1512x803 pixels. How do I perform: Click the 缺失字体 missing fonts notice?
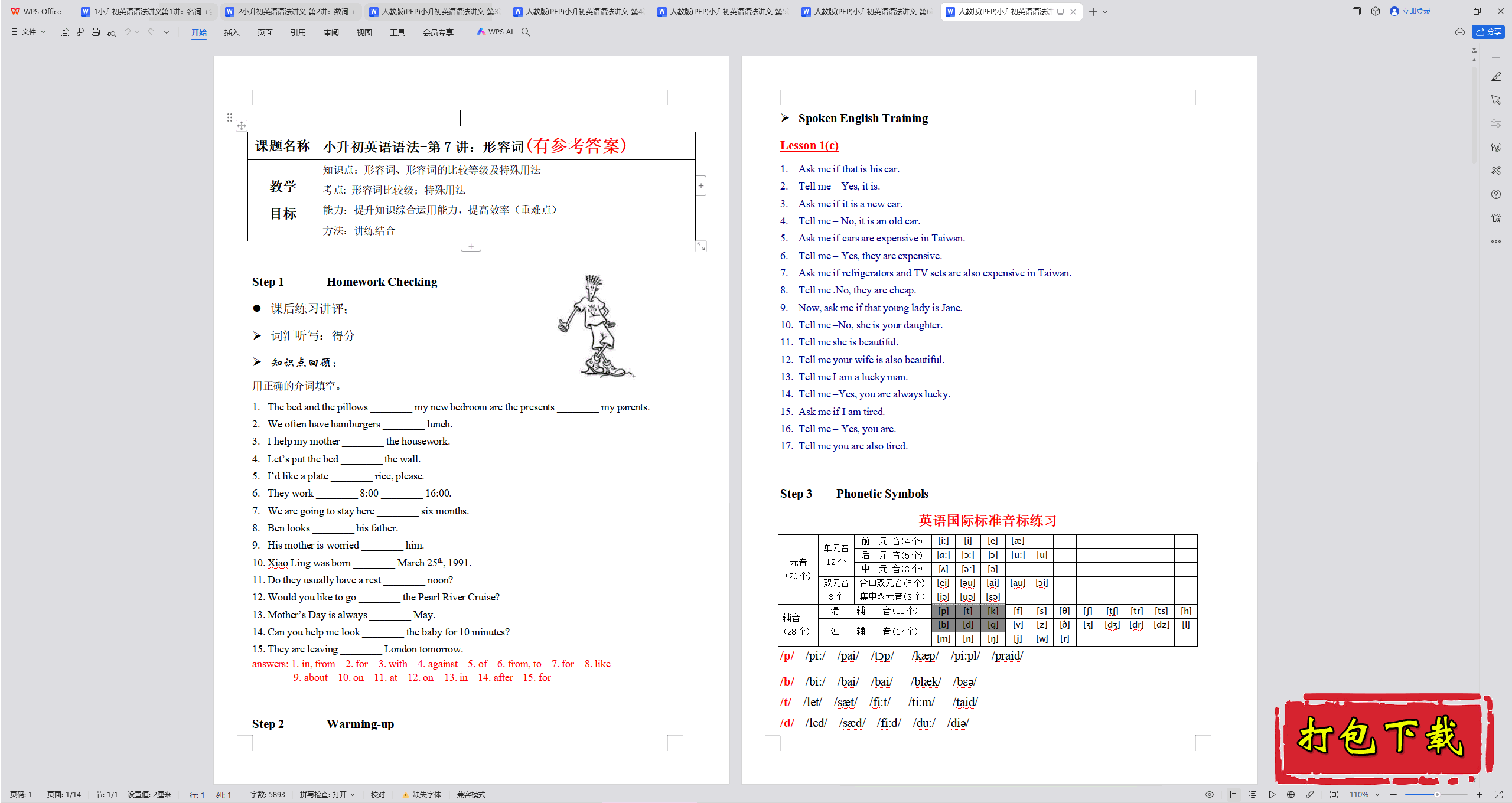point(422,795)
